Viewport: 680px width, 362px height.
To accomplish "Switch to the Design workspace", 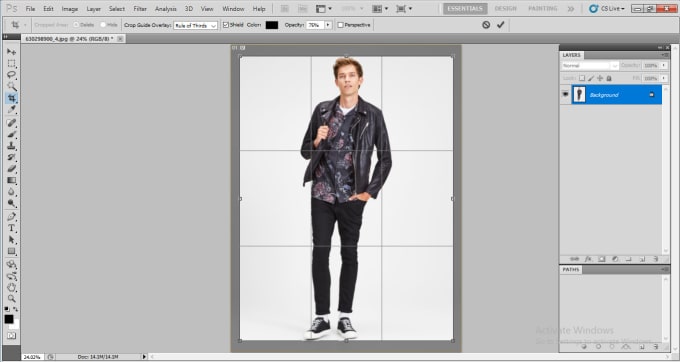I will click(506, 9).
